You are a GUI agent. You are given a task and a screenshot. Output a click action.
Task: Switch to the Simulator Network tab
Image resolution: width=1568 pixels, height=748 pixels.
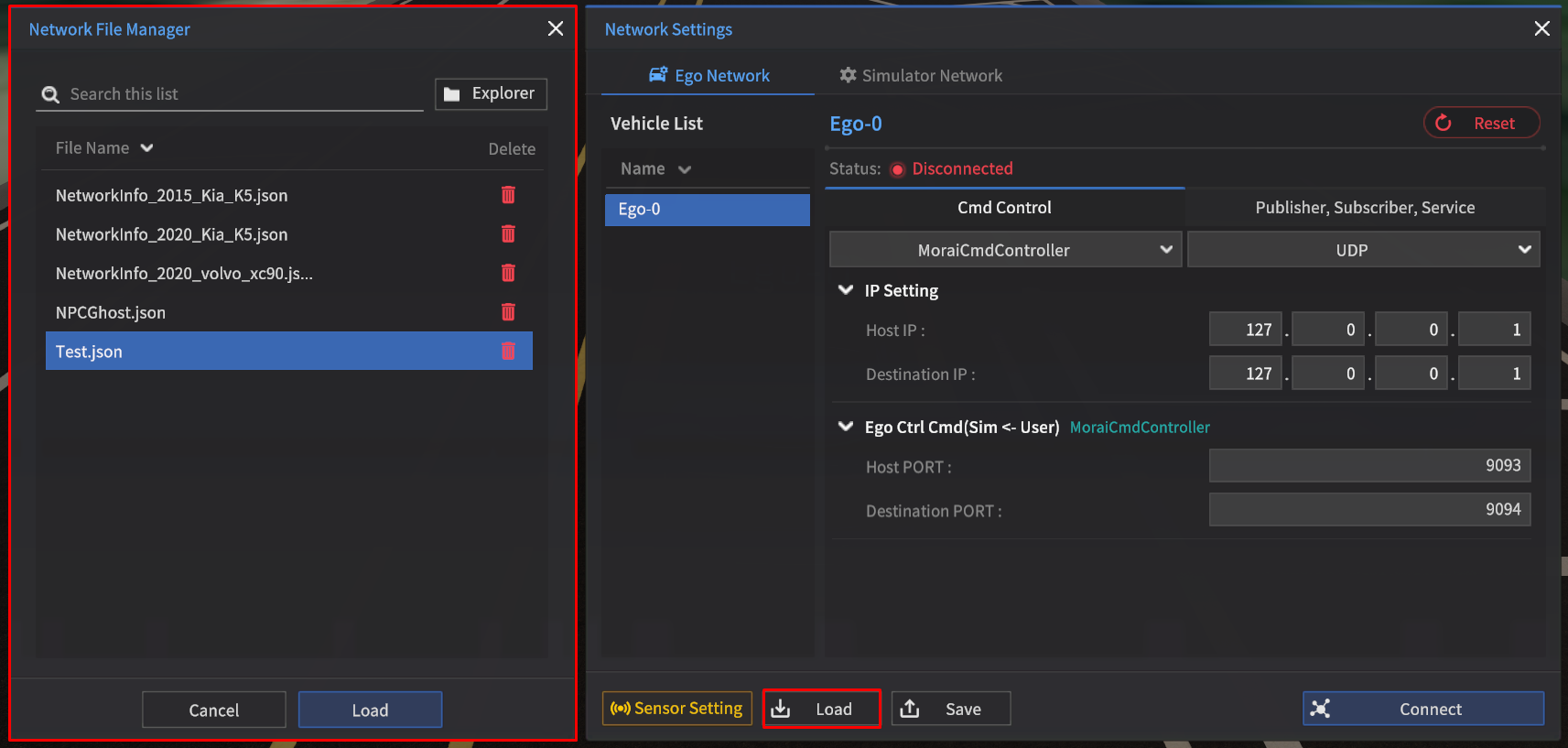pyautogui.click(x=921, y=76)
